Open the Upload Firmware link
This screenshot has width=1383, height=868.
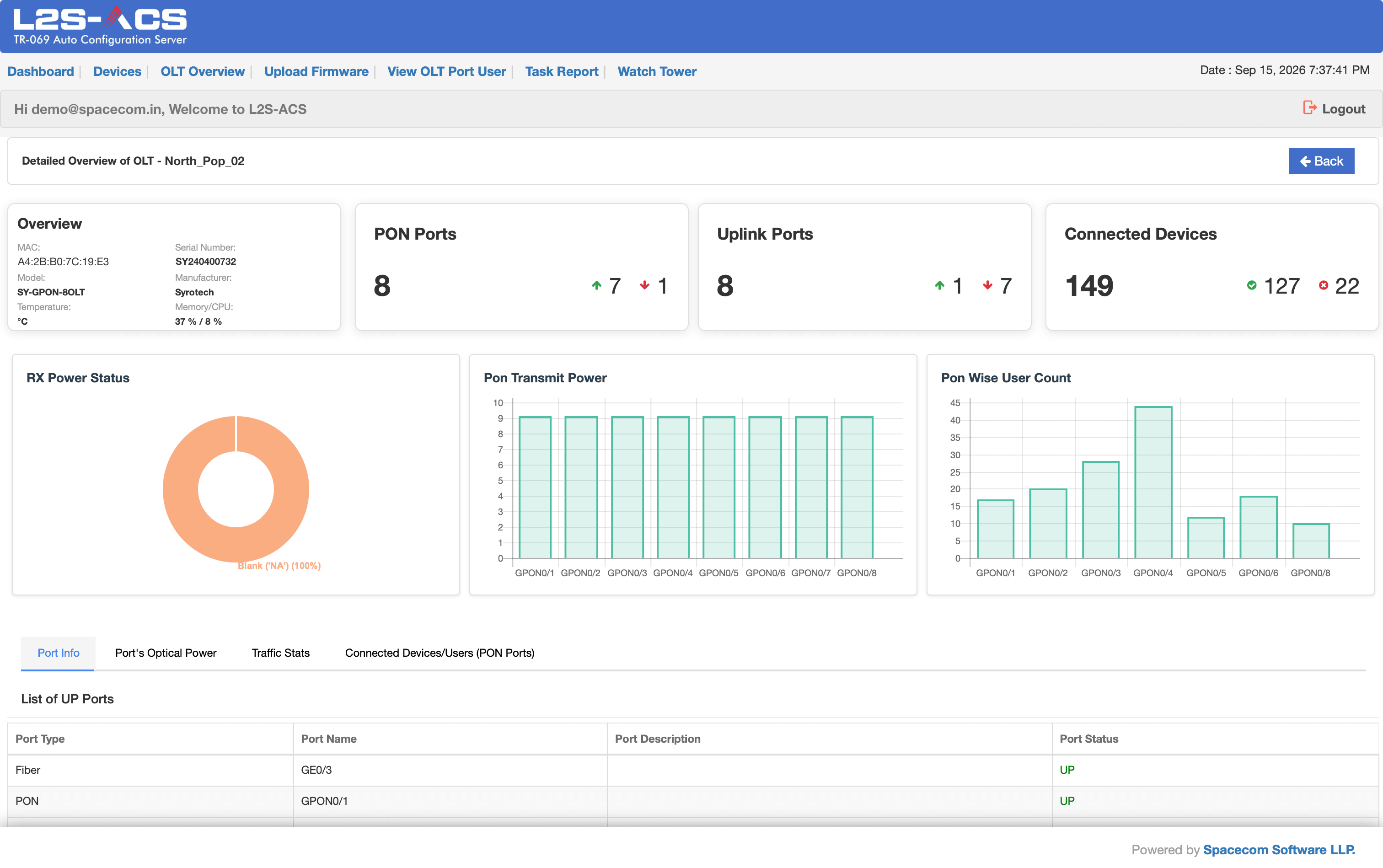[x=316, y=71]
